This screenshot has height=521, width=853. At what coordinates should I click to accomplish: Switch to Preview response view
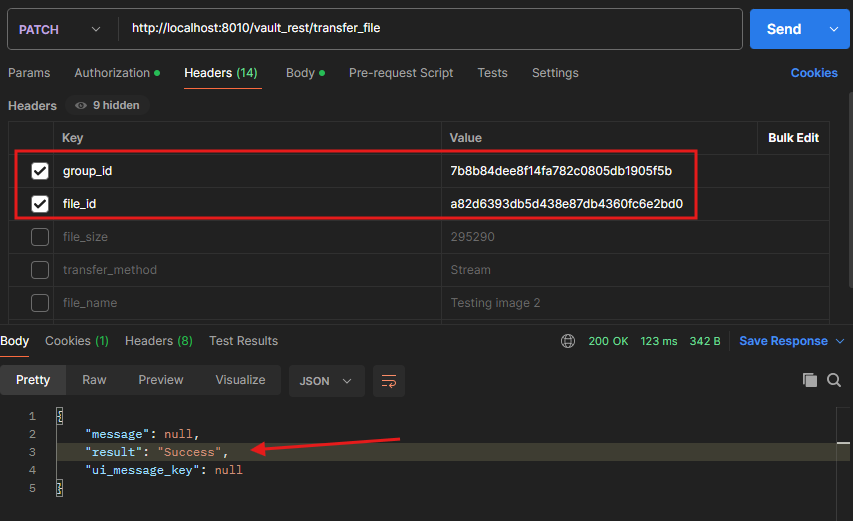click(160, 380)
